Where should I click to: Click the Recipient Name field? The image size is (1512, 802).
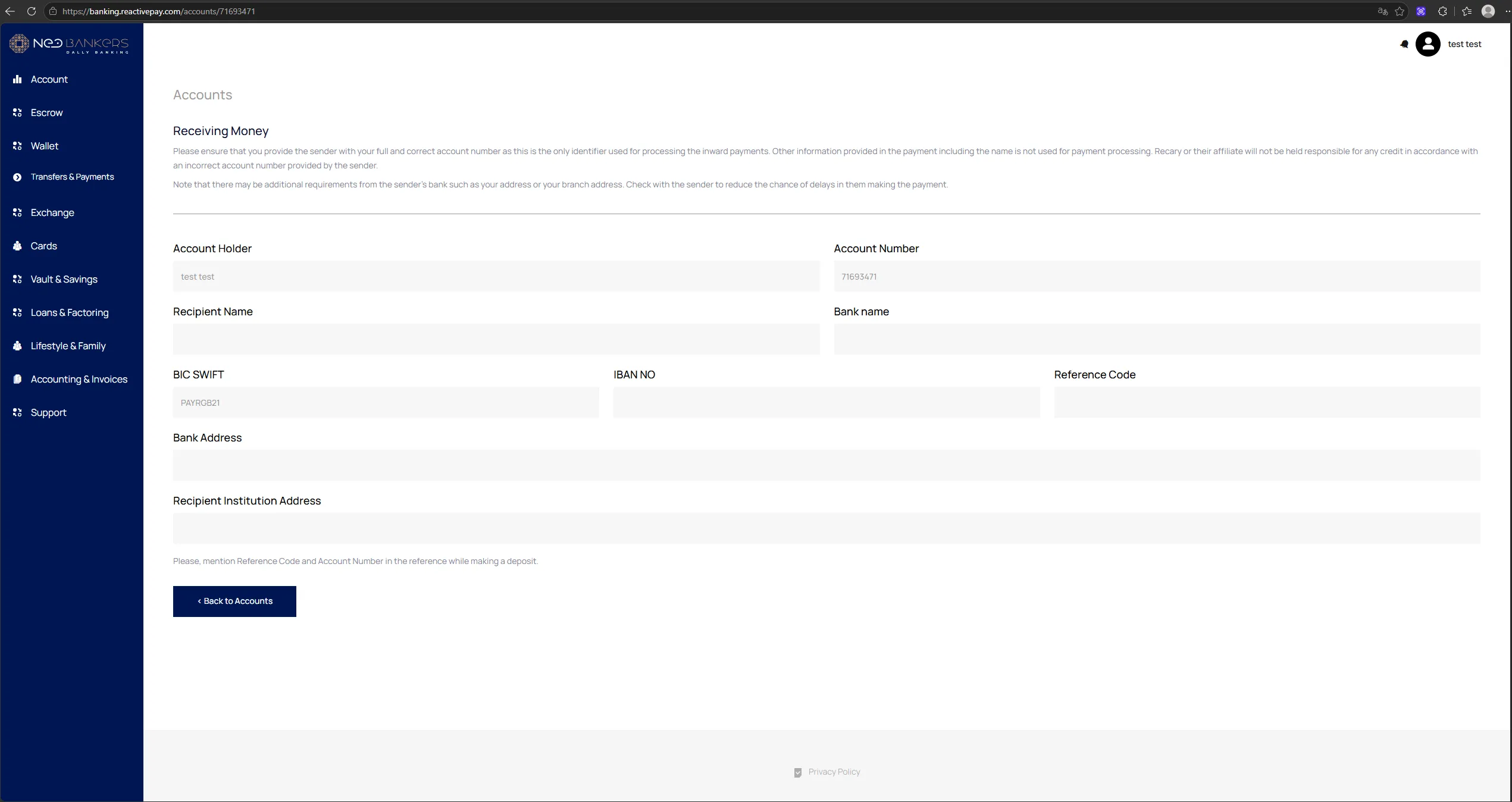tap(496, 339)
